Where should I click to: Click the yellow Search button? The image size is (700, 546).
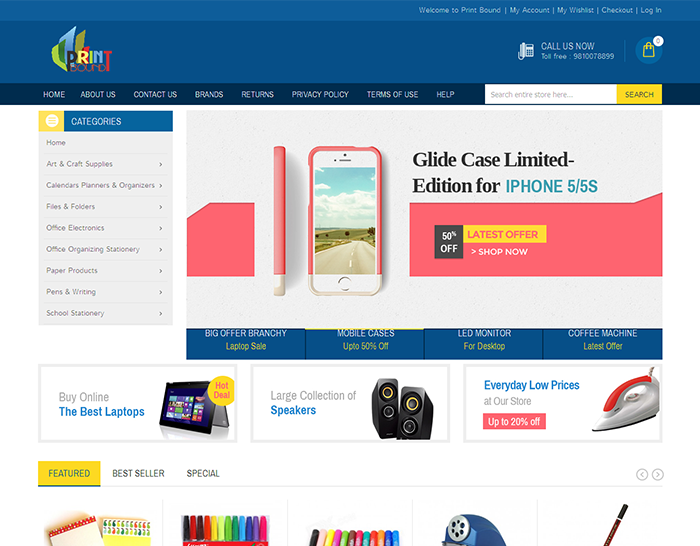pyautogui.click(x=639, y=94)
